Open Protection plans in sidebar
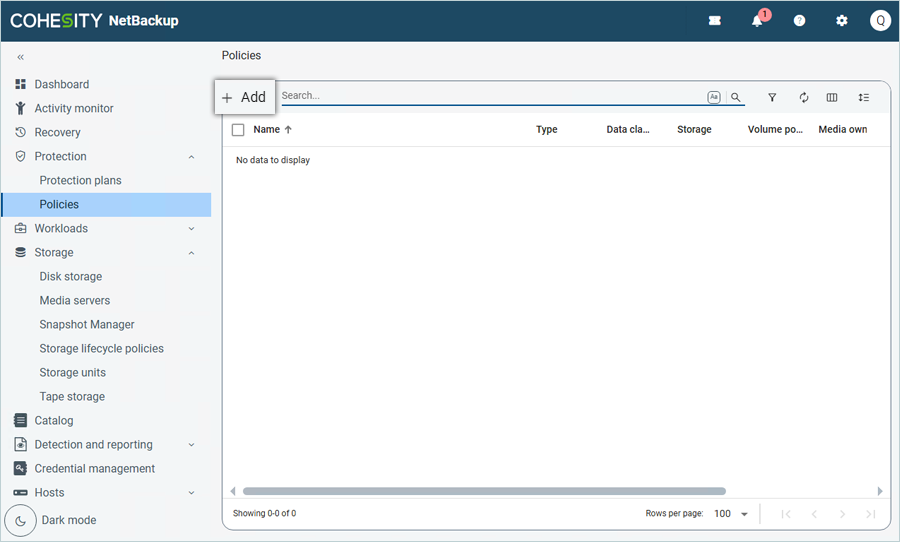This screenshot has width=900, height=542. pyautogui.click(x=80, y=181)
